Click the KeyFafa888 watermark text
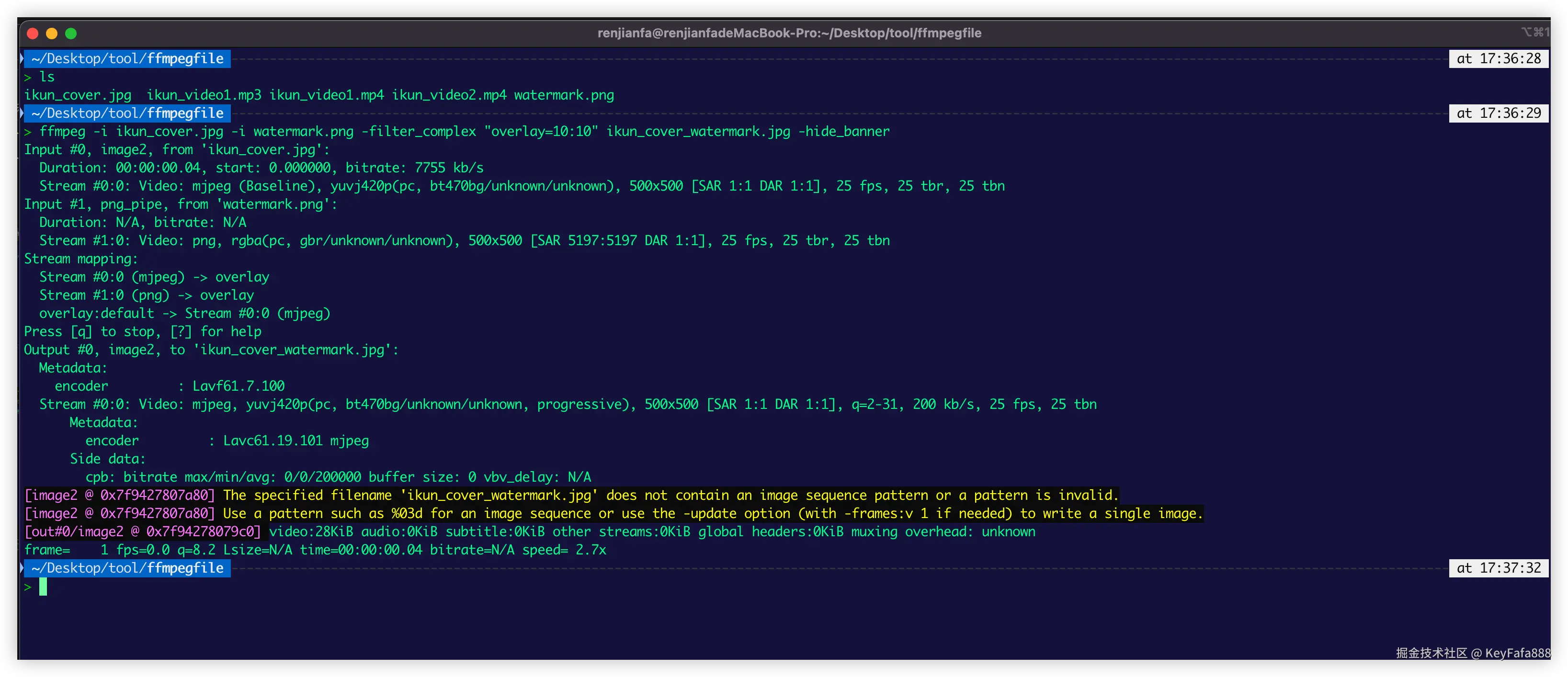This screenshot has width=1568, height=677. pos(1518,653)
